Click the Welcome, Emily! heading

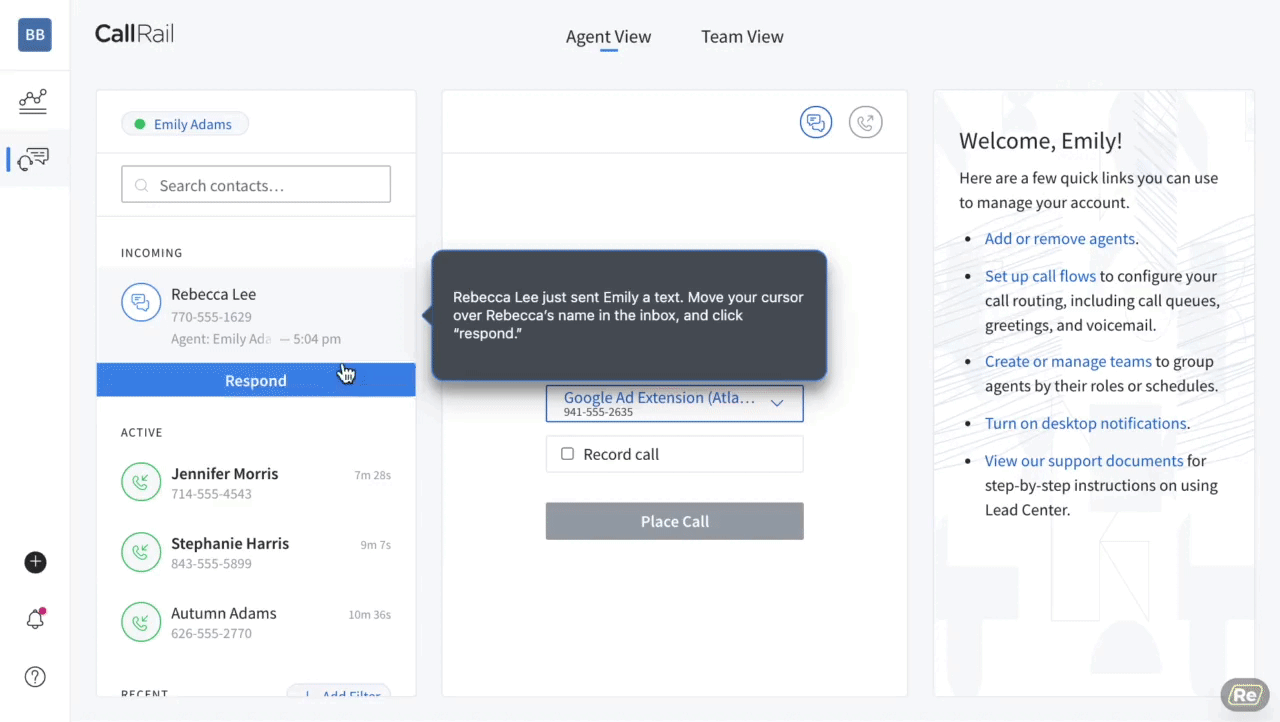(x=1040, y=141)
